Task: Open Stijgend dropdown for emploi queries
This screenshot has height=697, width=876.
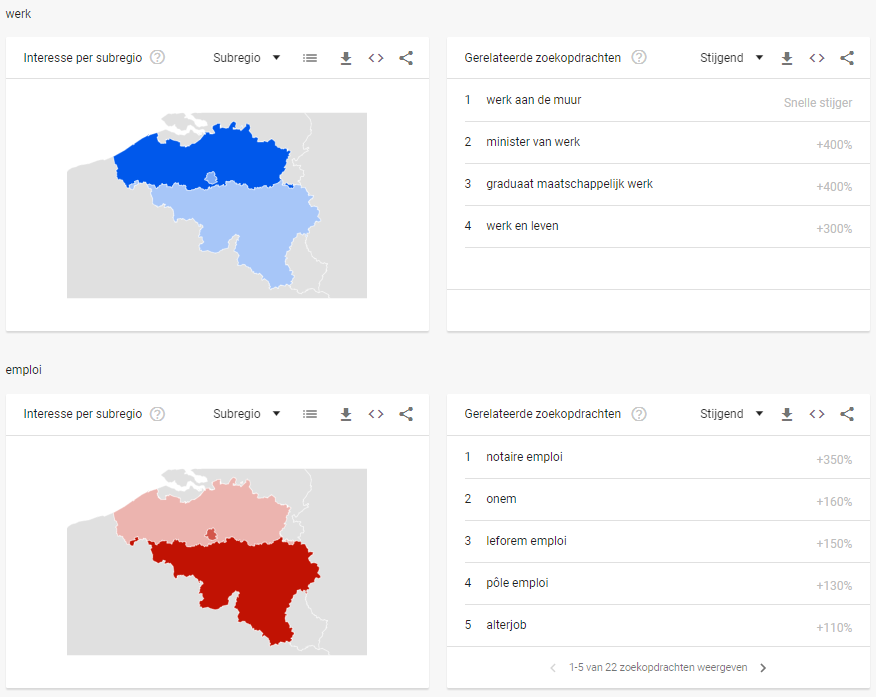Action: (x=731, y=414)
